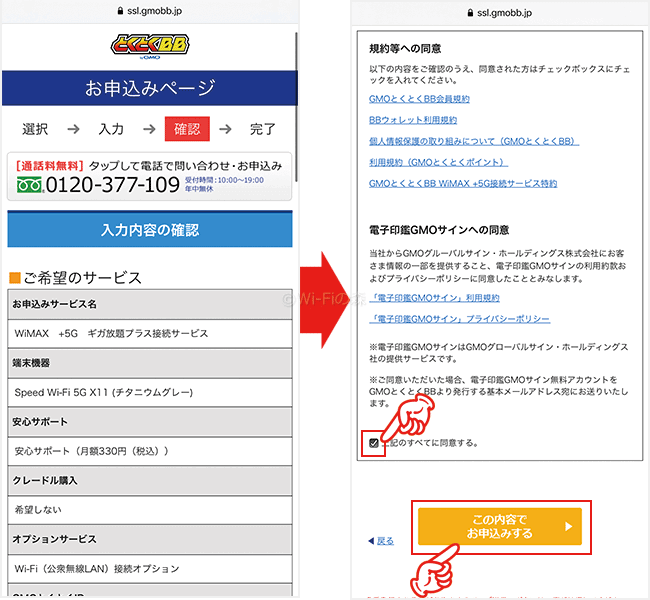Screen dimensions: 650x600
Task: Click the highlighted 確認 step
Action: (x=187, y=129)
